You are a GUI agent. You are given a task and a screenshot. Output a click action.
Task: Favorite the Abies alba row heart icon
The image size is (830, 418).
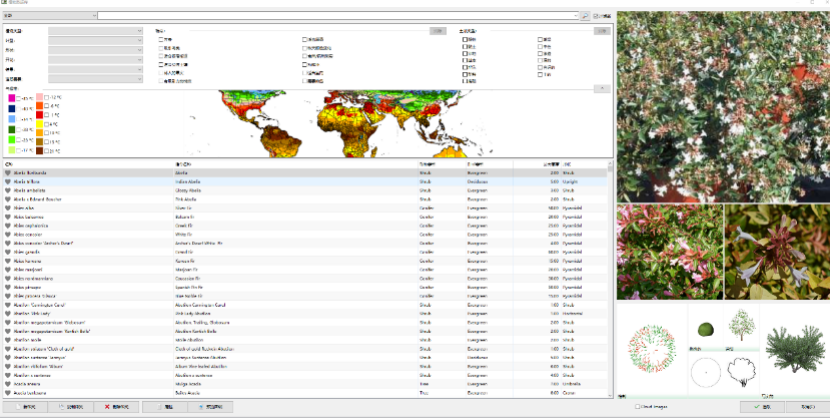(x=8, y=208)
